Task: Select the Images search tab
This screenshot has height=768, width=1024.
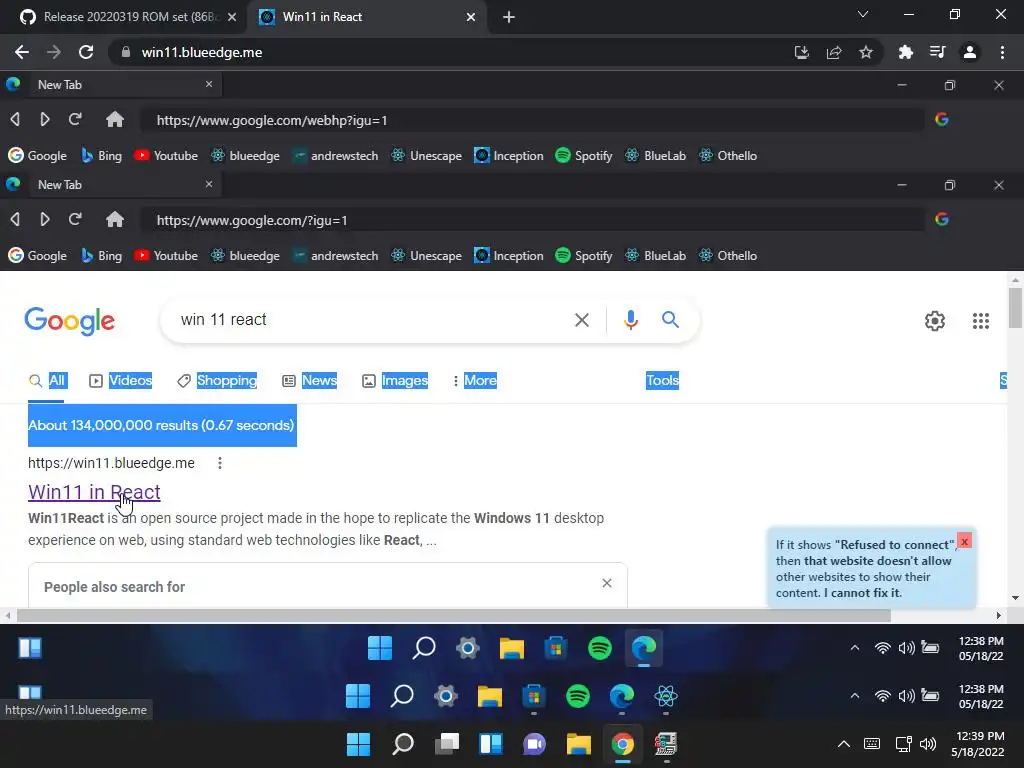Action: (395, 381)
